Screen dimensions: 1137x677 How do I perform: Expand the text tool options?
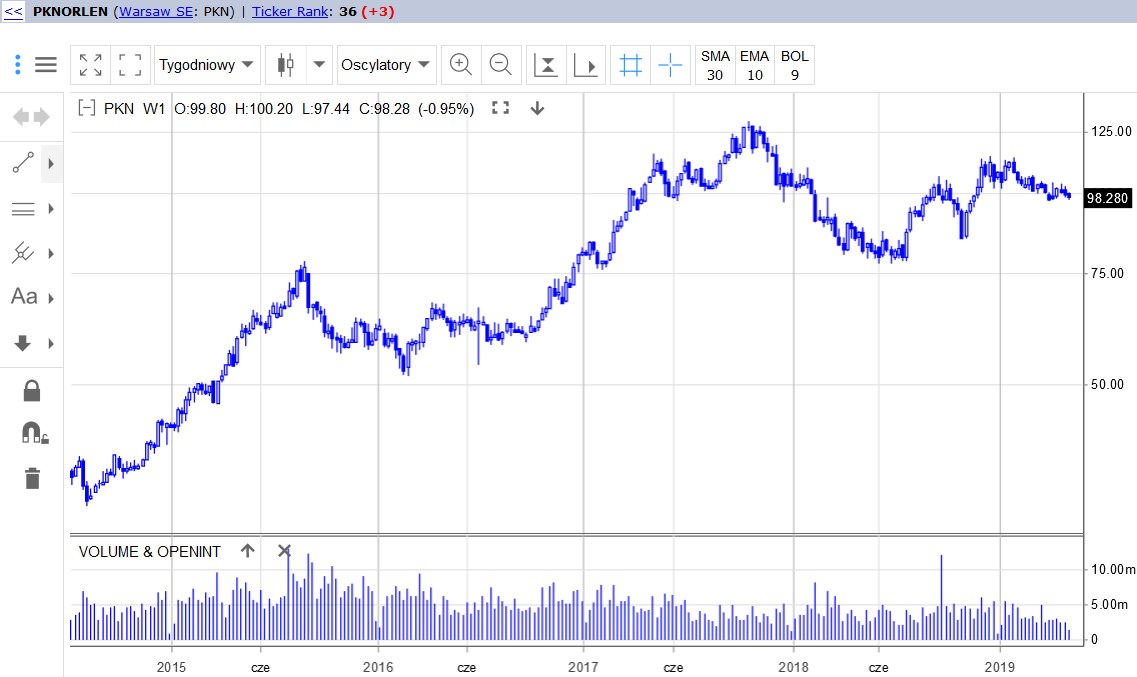click(51, 298)
